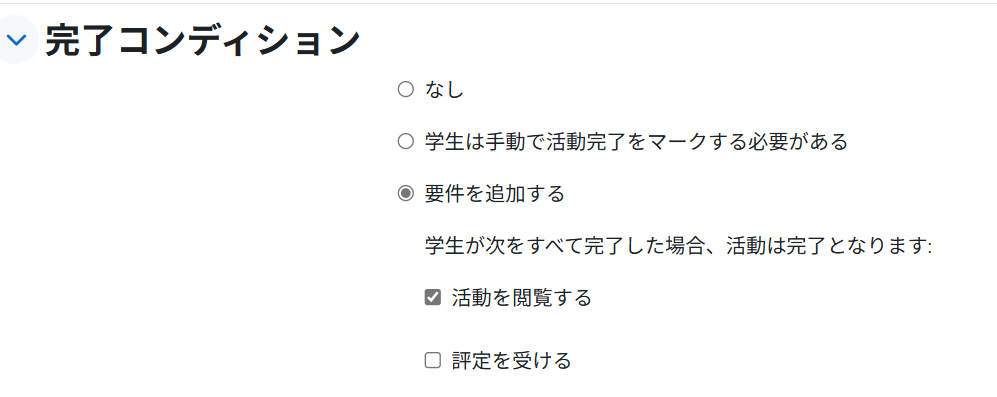Hide the completion conditions via arrow icon
The width and height of the screenshot is (997, 397).
pyautogui.click(x=17, y=40)
